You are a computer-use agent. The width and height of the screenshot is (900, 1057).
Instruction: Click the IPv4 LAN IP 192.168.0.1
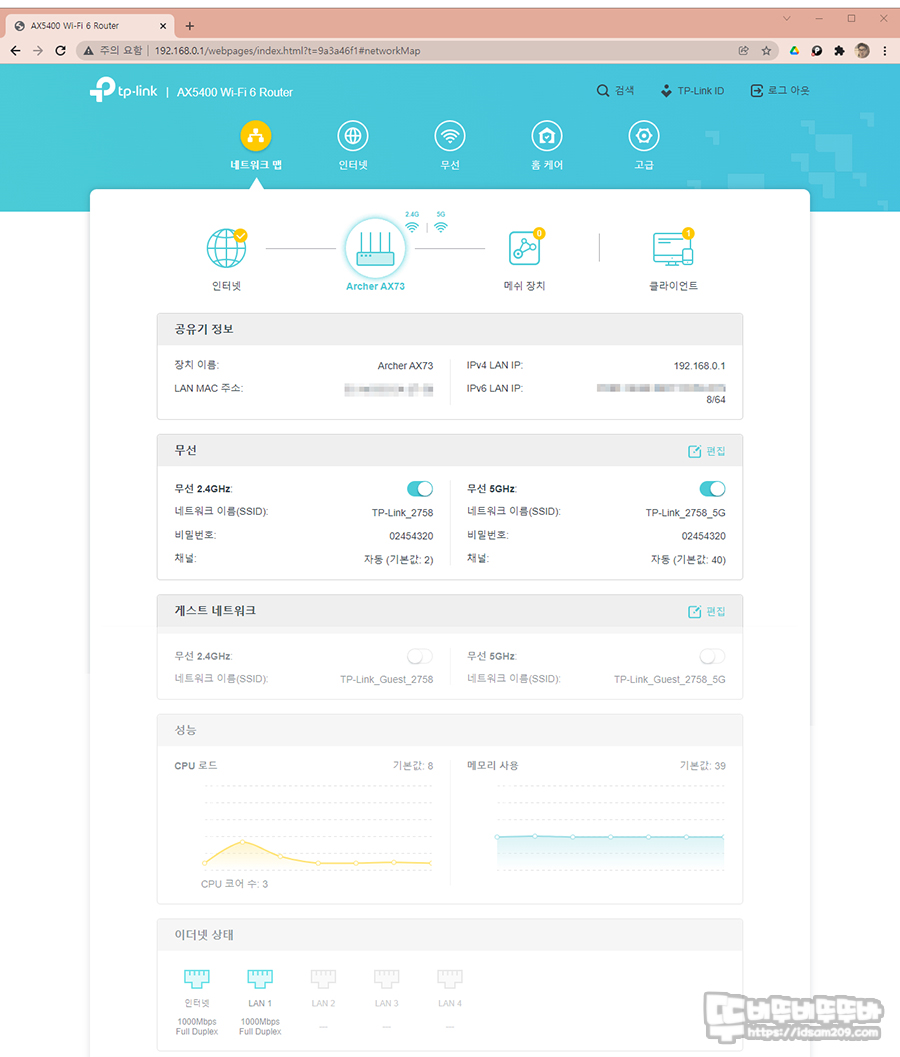tap(700, 365)
